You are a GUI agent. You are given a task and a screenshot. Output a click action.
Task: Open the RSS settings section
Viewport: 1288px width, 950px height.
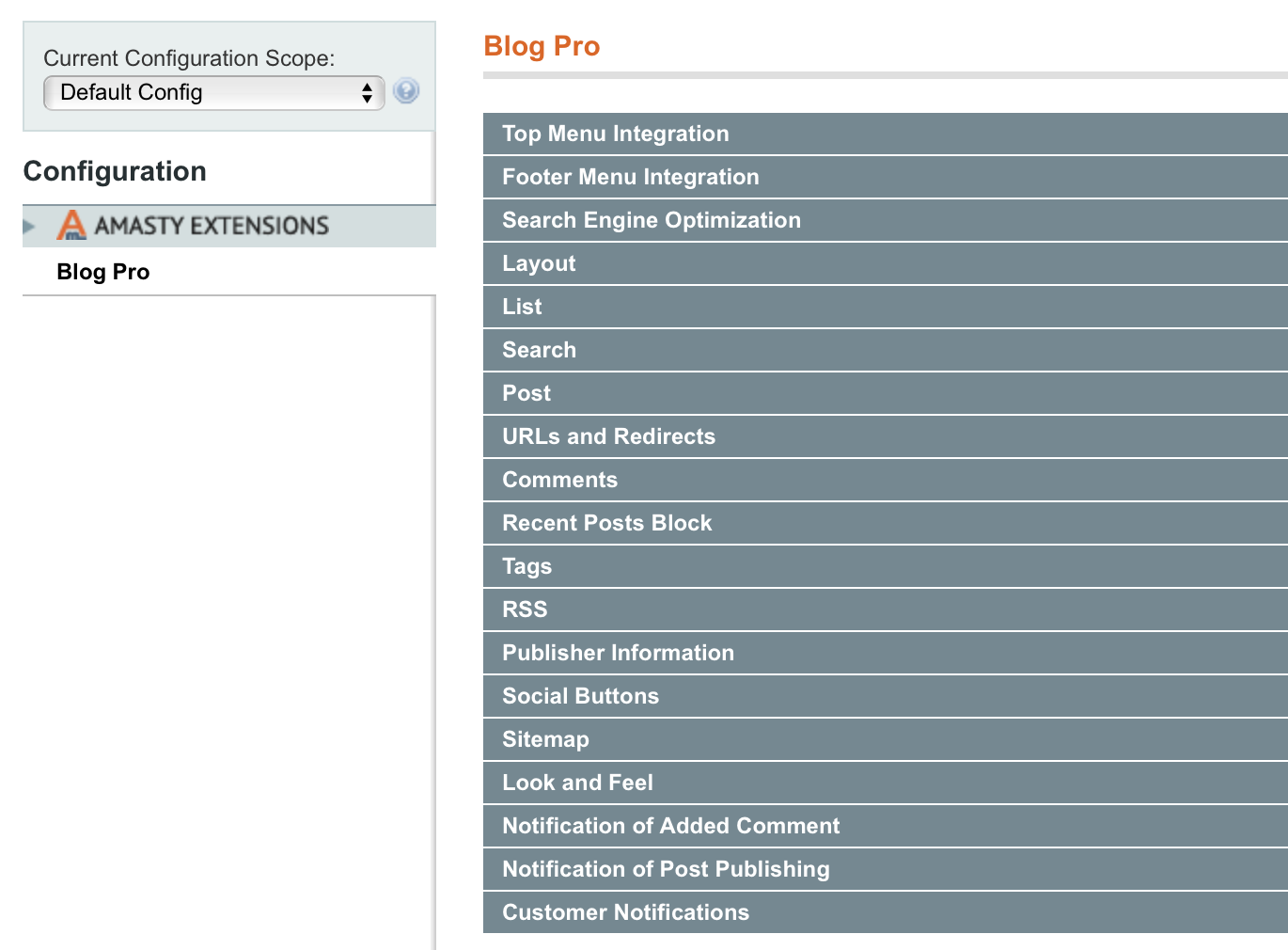pos(525,610)
